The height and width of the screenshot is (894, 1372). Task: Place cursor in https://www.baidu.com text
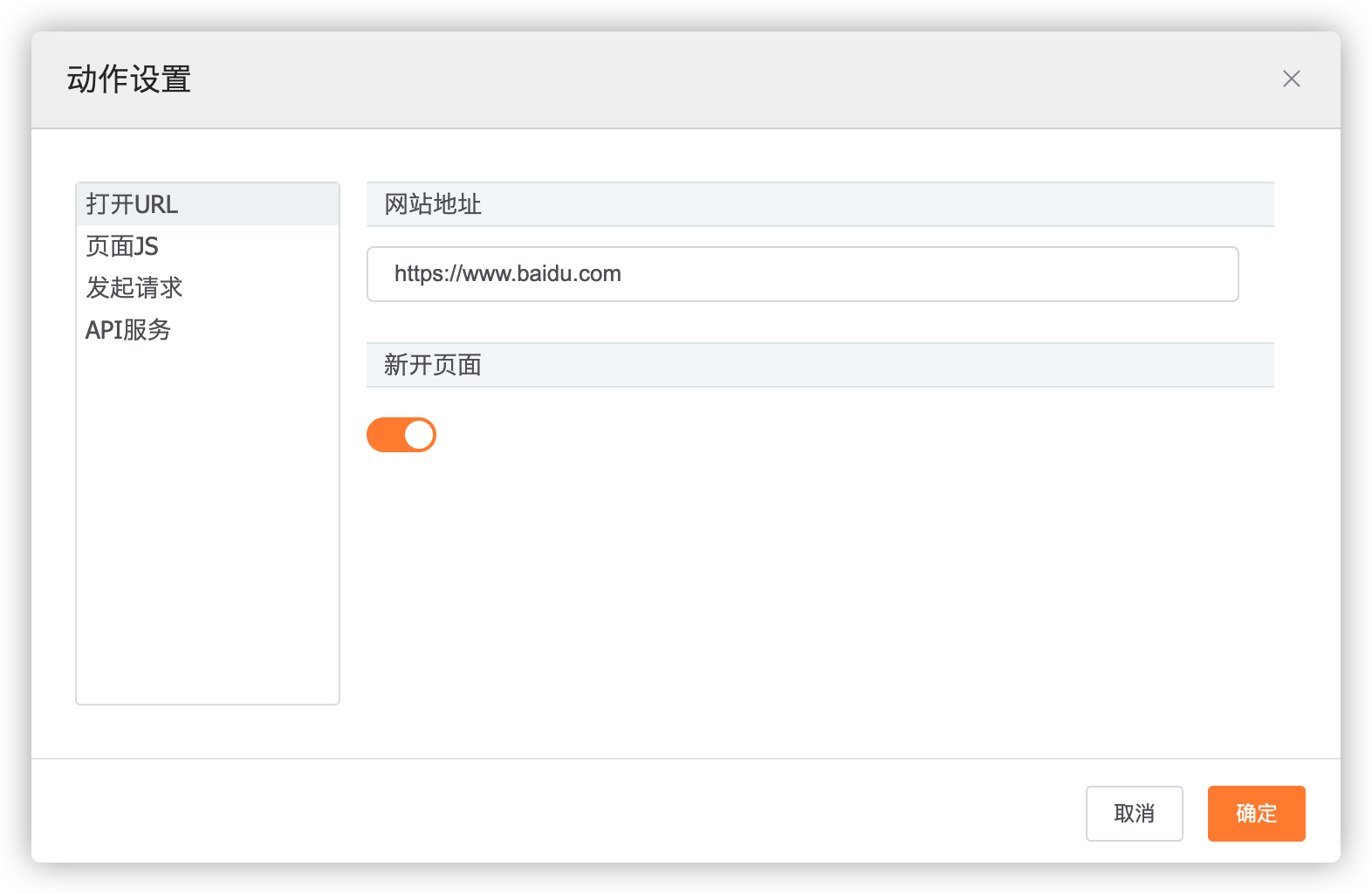tap(507, 274)
